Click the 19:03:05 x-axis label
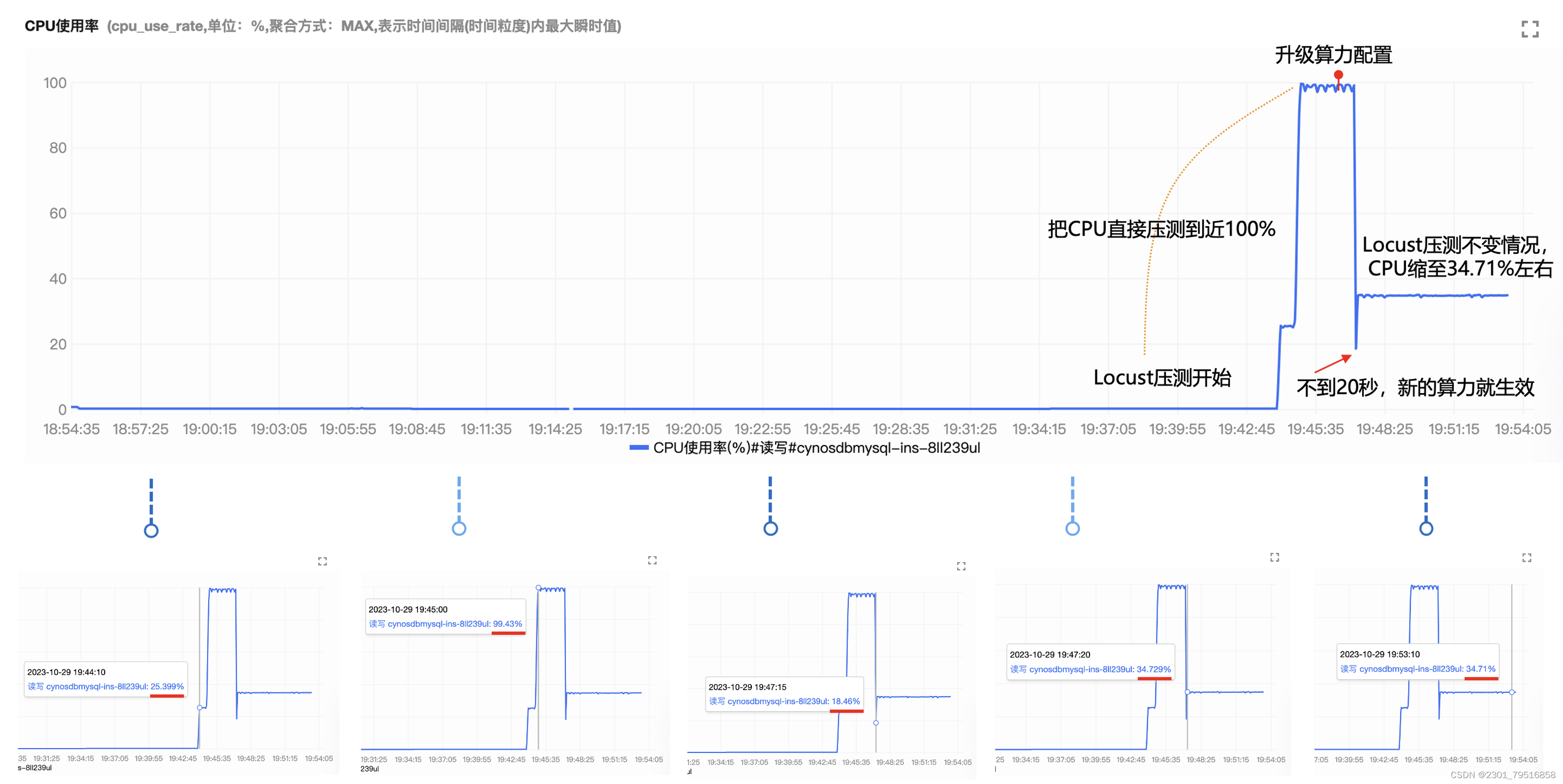Screen dimensions: 1563x784 point(279,429)
